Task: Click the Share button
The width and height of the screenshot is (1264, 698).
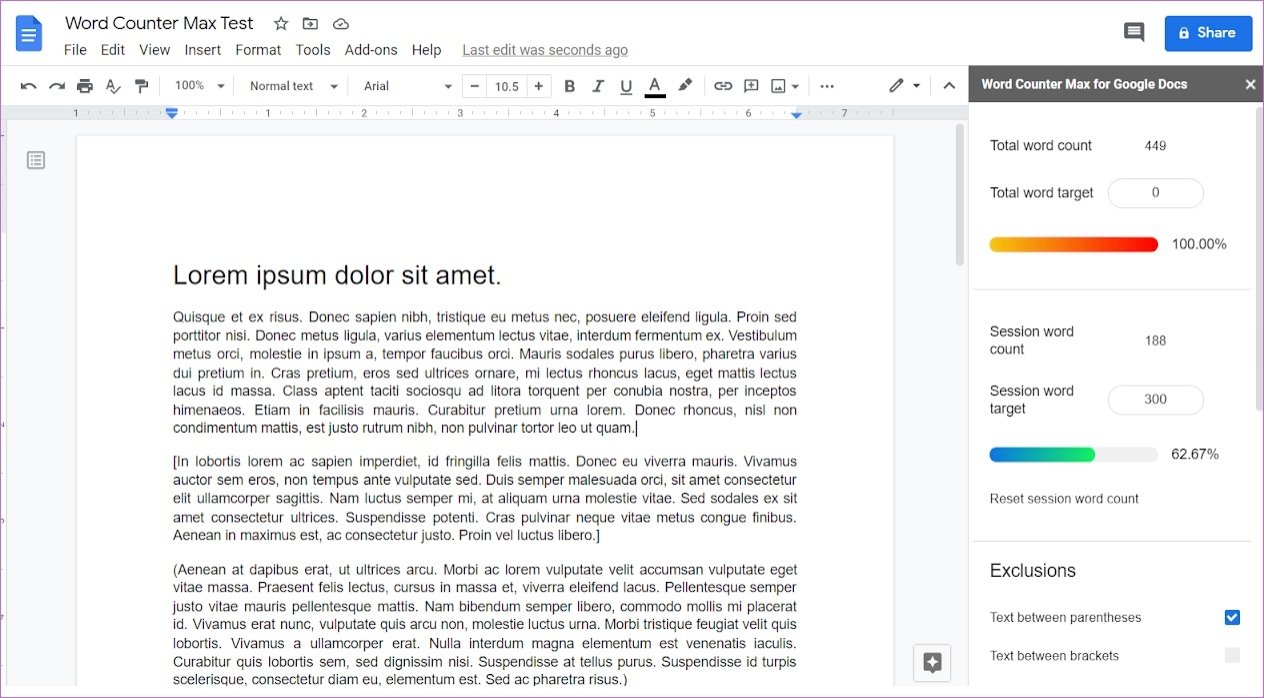Action: (1208, 33)
